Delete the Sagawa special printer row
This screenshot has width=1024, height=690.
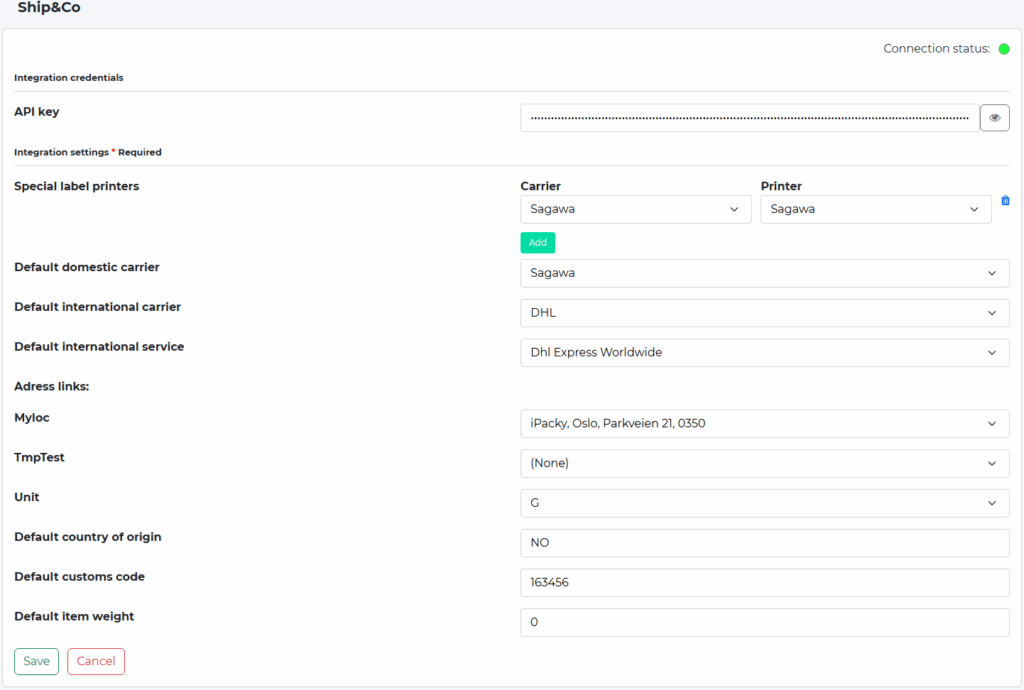click(x=1005, y=200)
